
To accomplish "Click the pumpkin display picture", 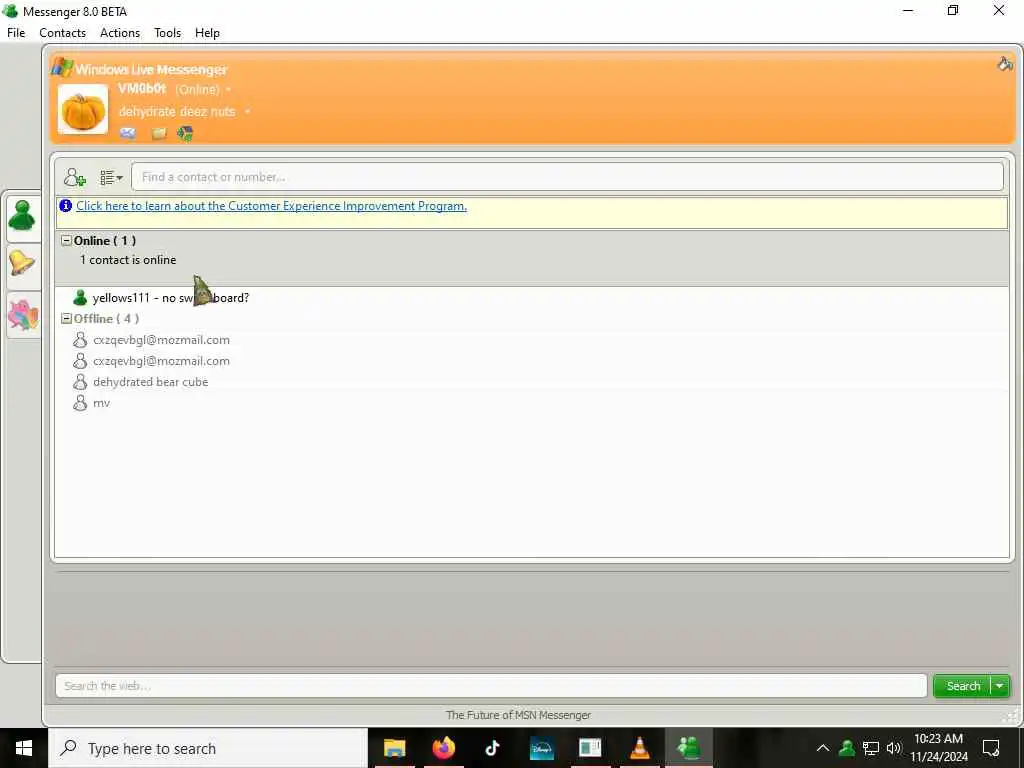I will [x=83, y=109].
